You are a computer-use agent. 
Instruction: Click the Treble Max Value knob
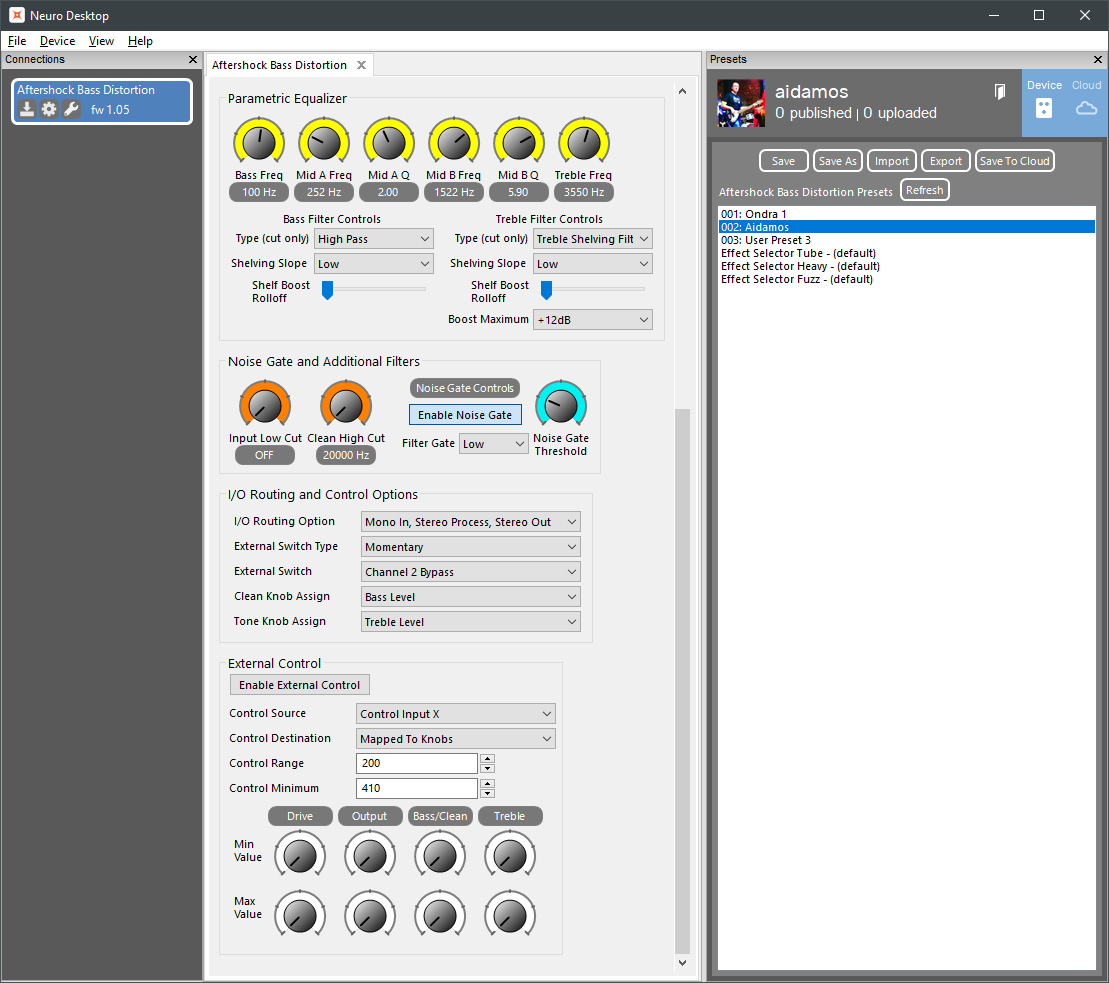(510, 916)
